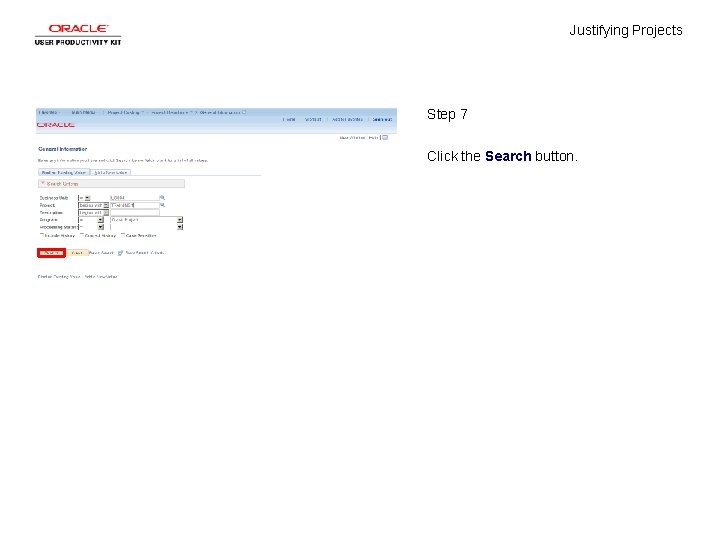
Task: Click the Sign out link
Action: pyautogui.click(x=382, y=119)
